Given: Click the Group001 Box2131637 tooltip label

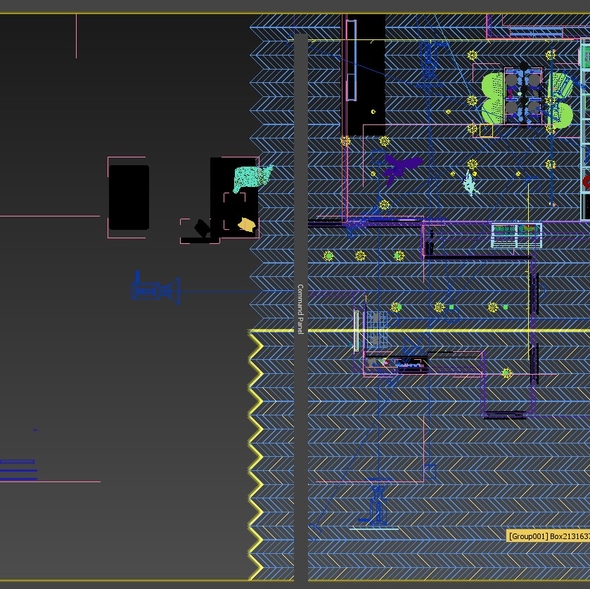Looking at the screenshot, I should pyautogui.click(x=548, y=536).
